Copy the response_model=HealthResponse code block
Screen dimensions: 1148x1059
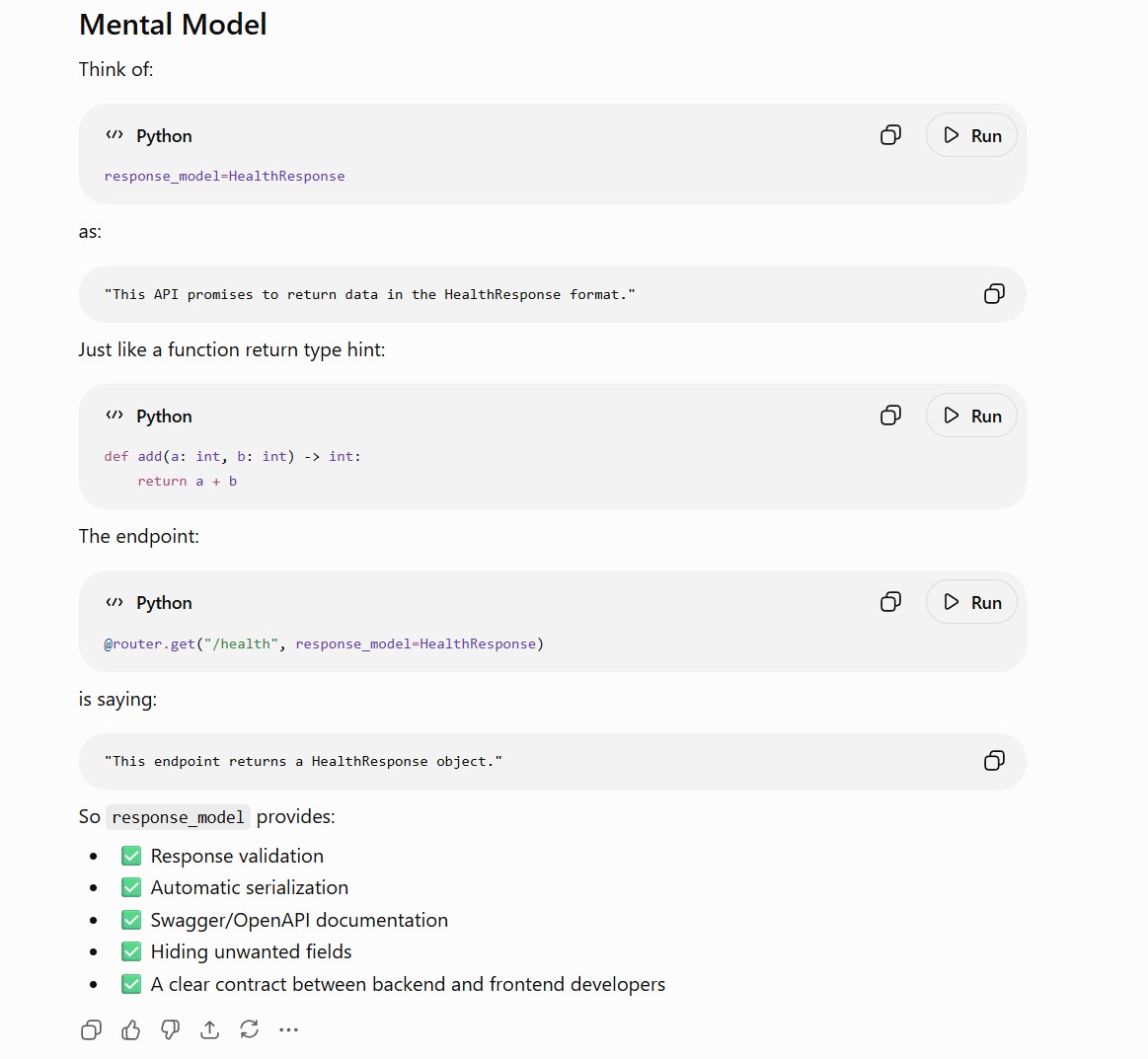click(x=890, y=135)
